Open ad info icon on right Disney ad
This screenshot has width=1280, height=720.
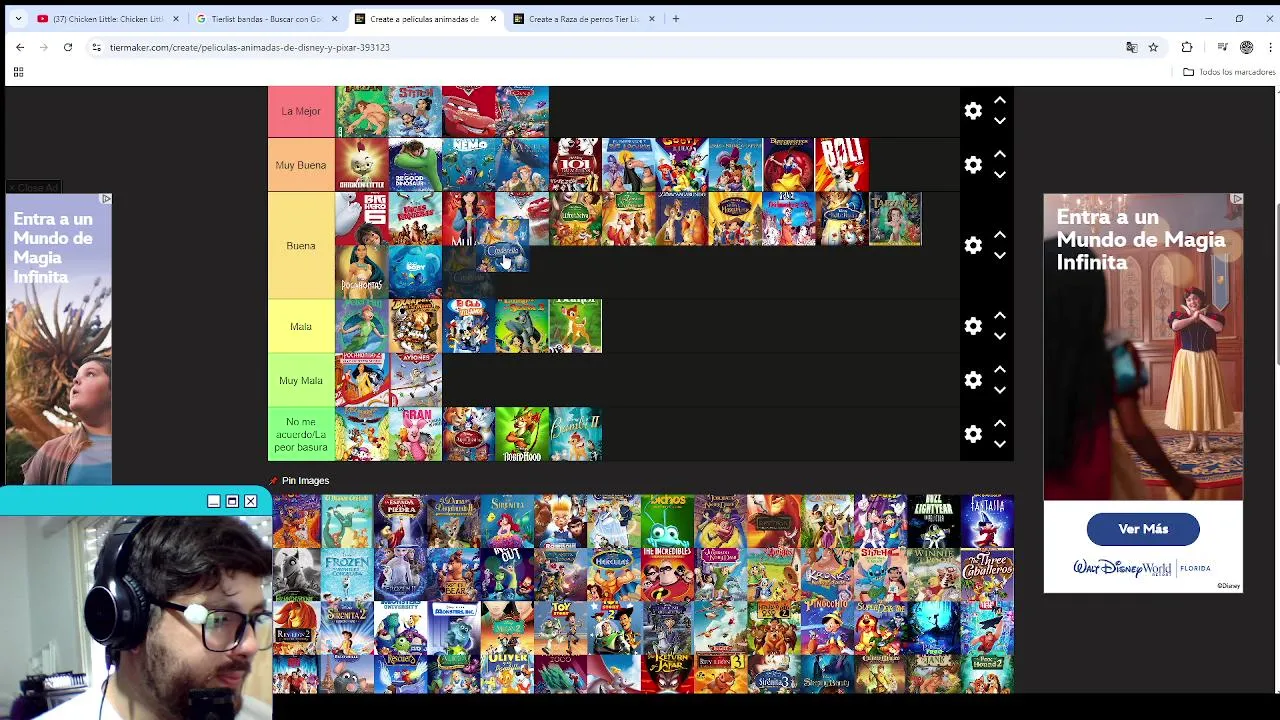1237,199
